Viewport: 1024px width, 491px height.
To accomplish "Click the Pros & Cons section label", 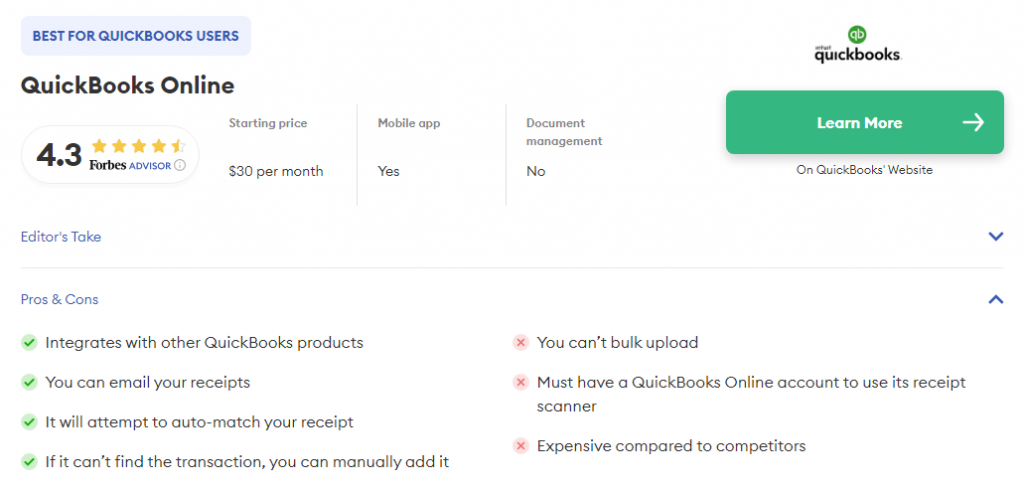I will 60,299.
